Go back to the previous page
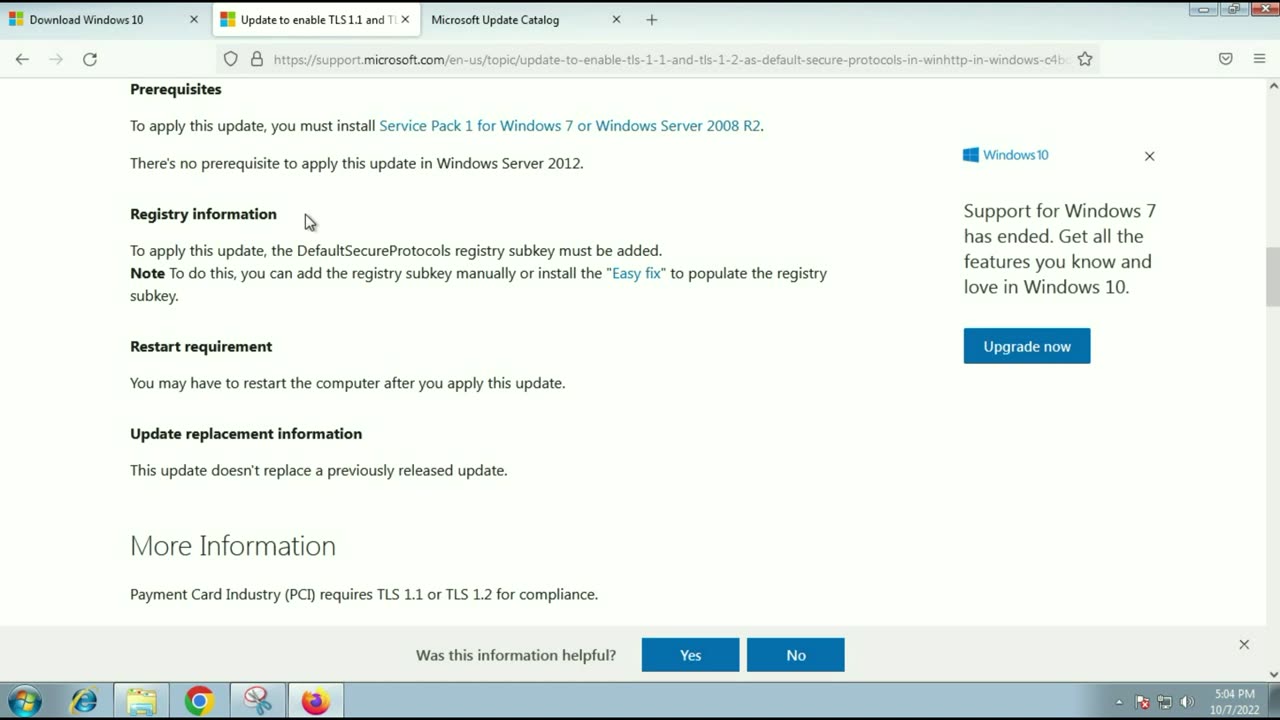The height and width of the screenshot is (720, 1280). pos(22,59)
